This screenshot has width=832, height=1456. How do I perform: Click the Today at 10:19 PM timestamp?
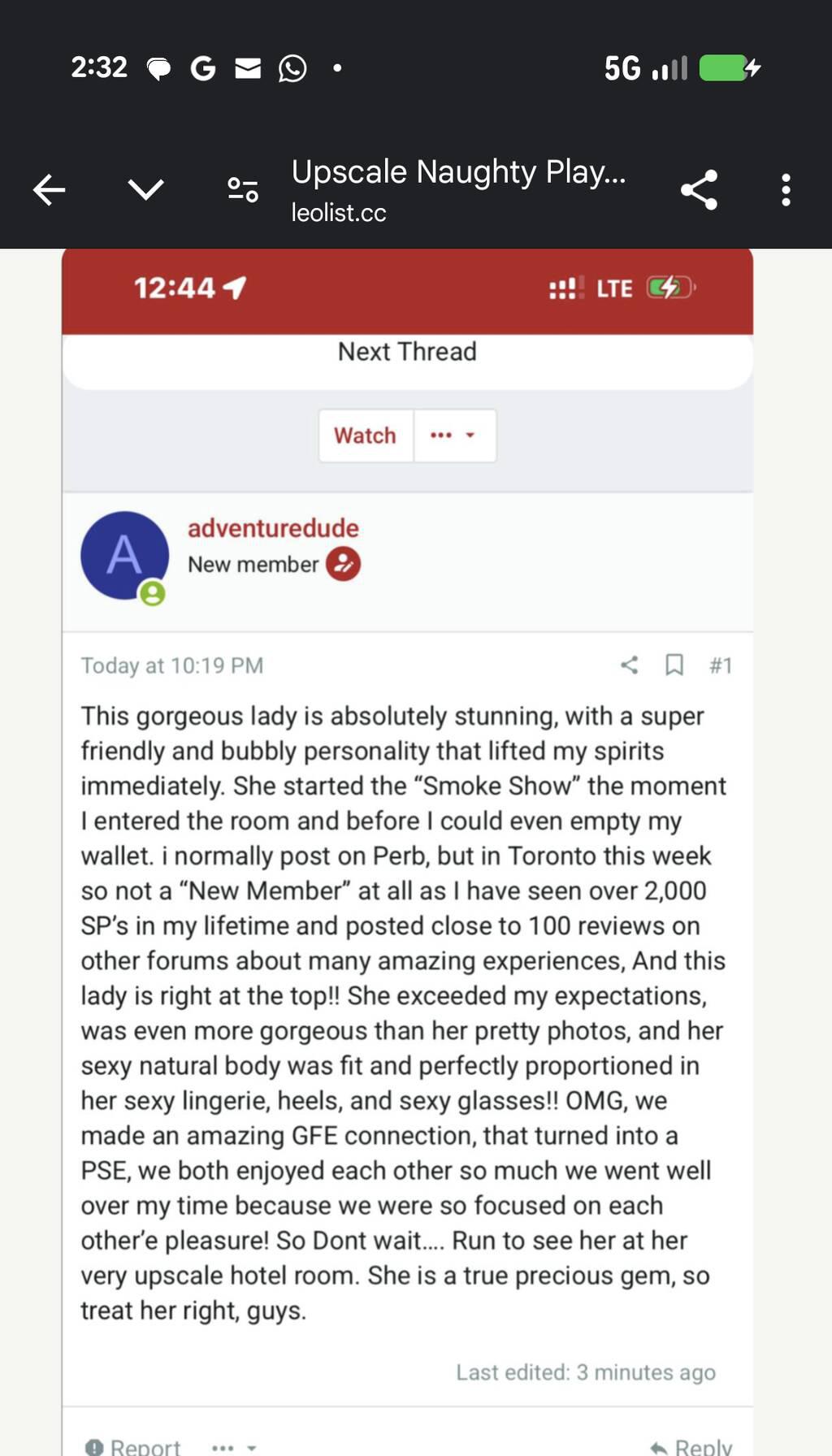coord(172,666)
